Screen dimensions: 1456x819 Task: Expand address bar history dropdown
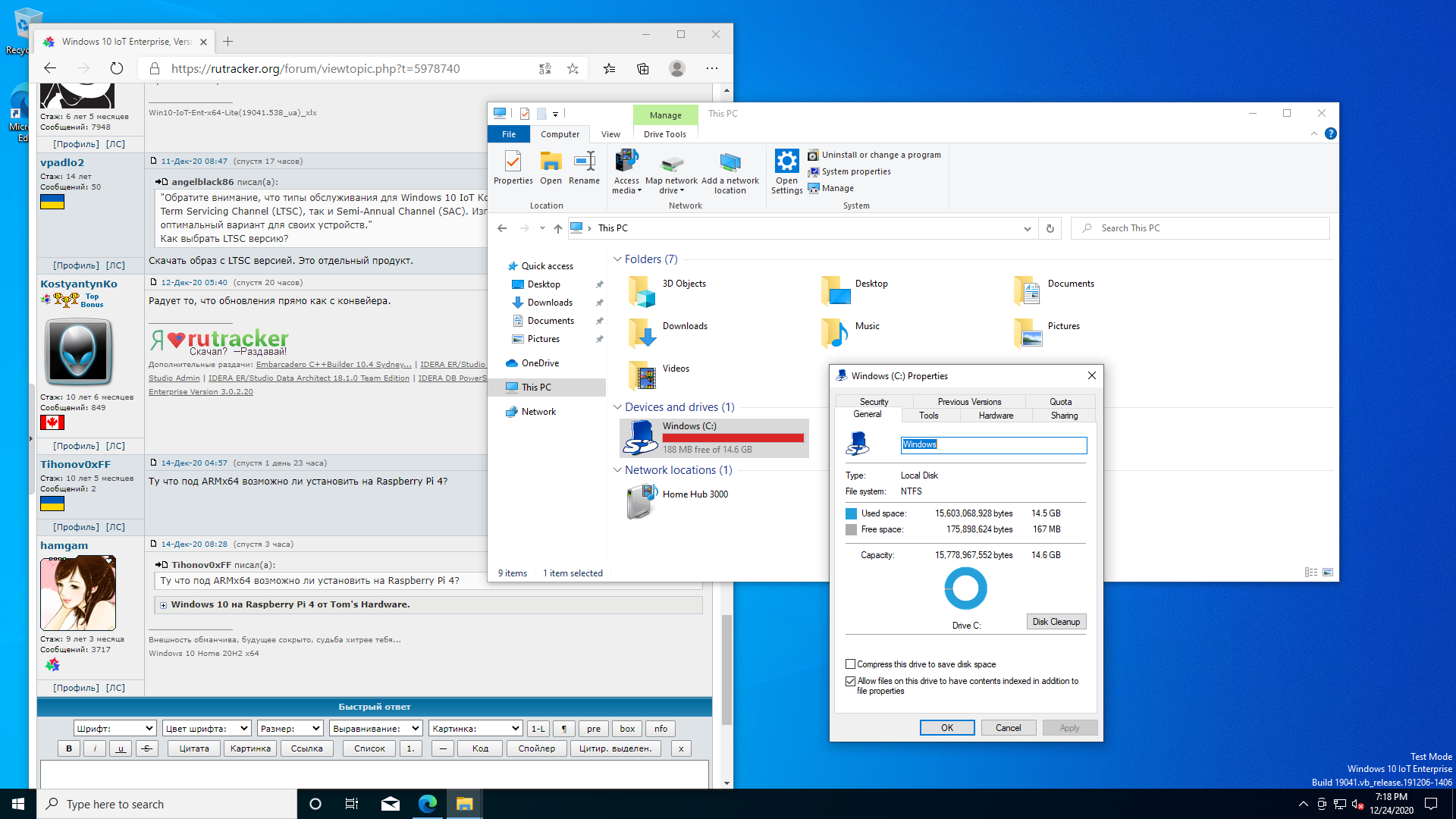[1028, 228]
